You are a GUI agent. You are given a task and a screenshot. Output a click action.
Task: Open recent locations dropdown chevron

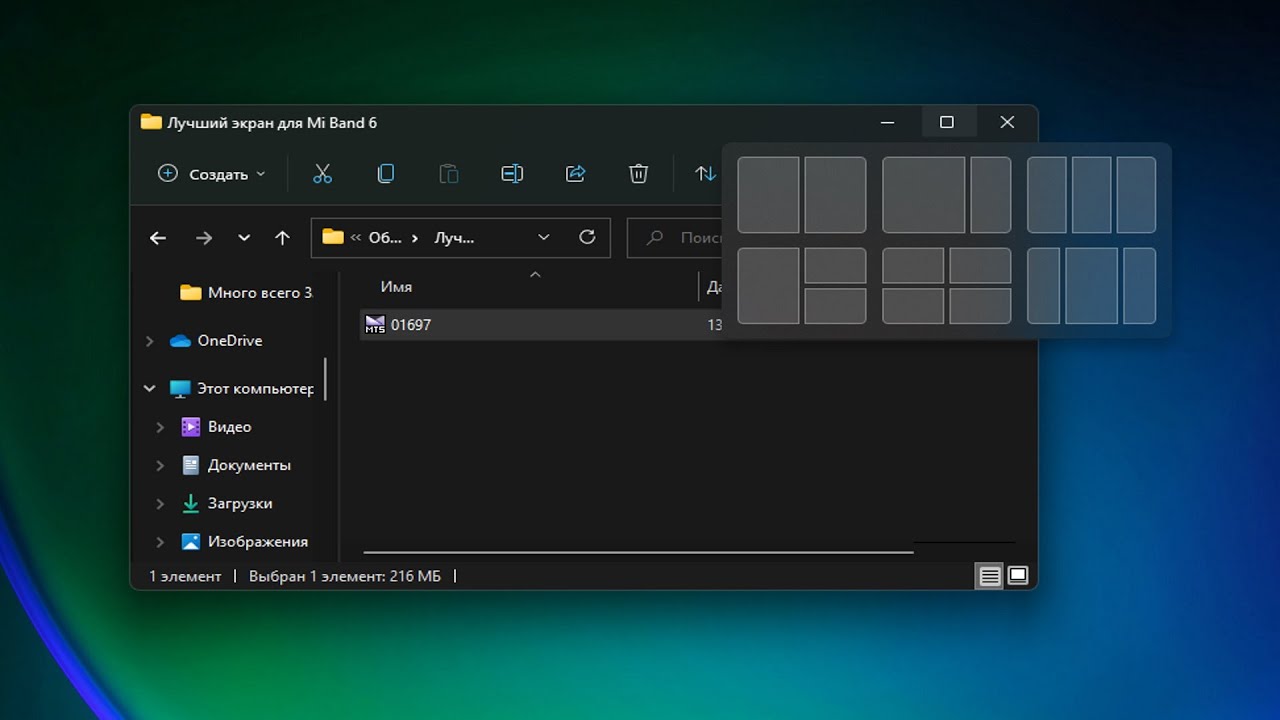tap(244, 238)
